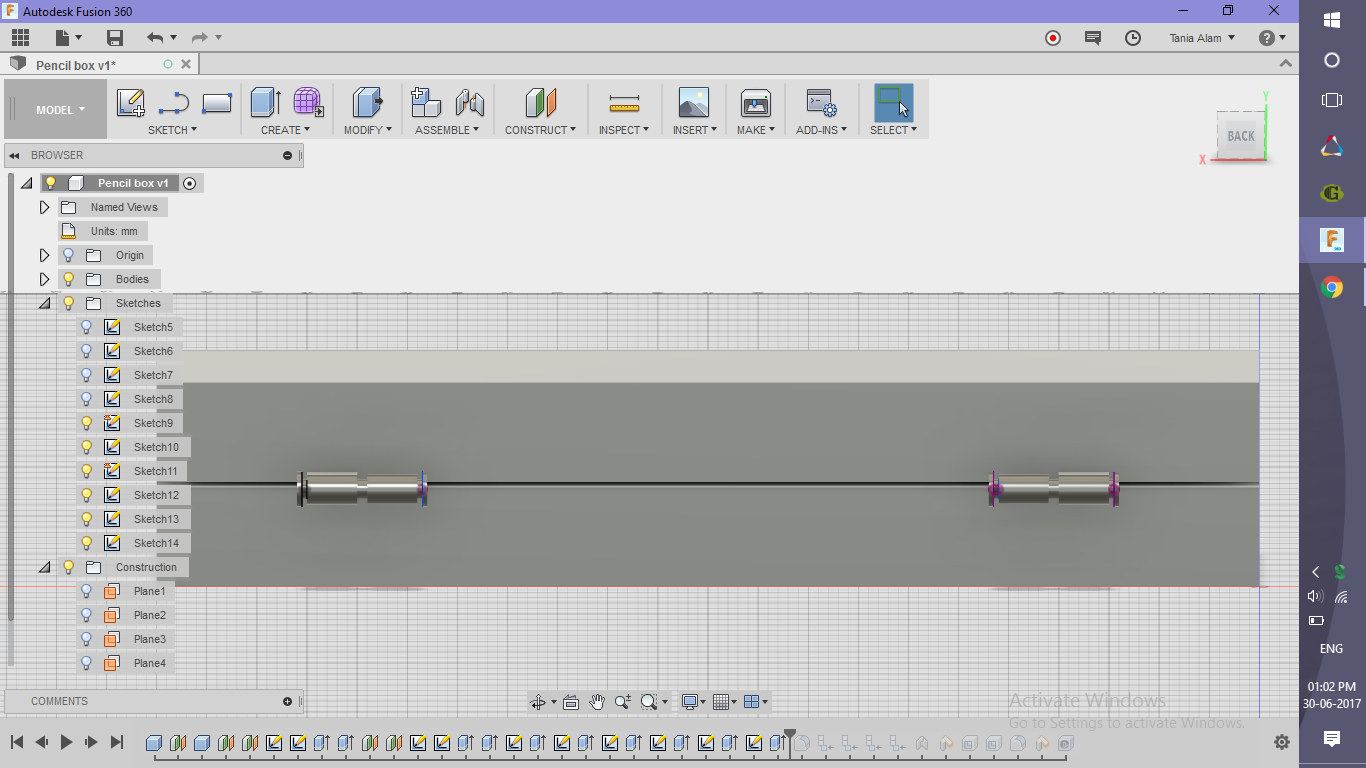Expand the Origin folder
Viewport: 1366px width, 768px height.
[44, 255]
